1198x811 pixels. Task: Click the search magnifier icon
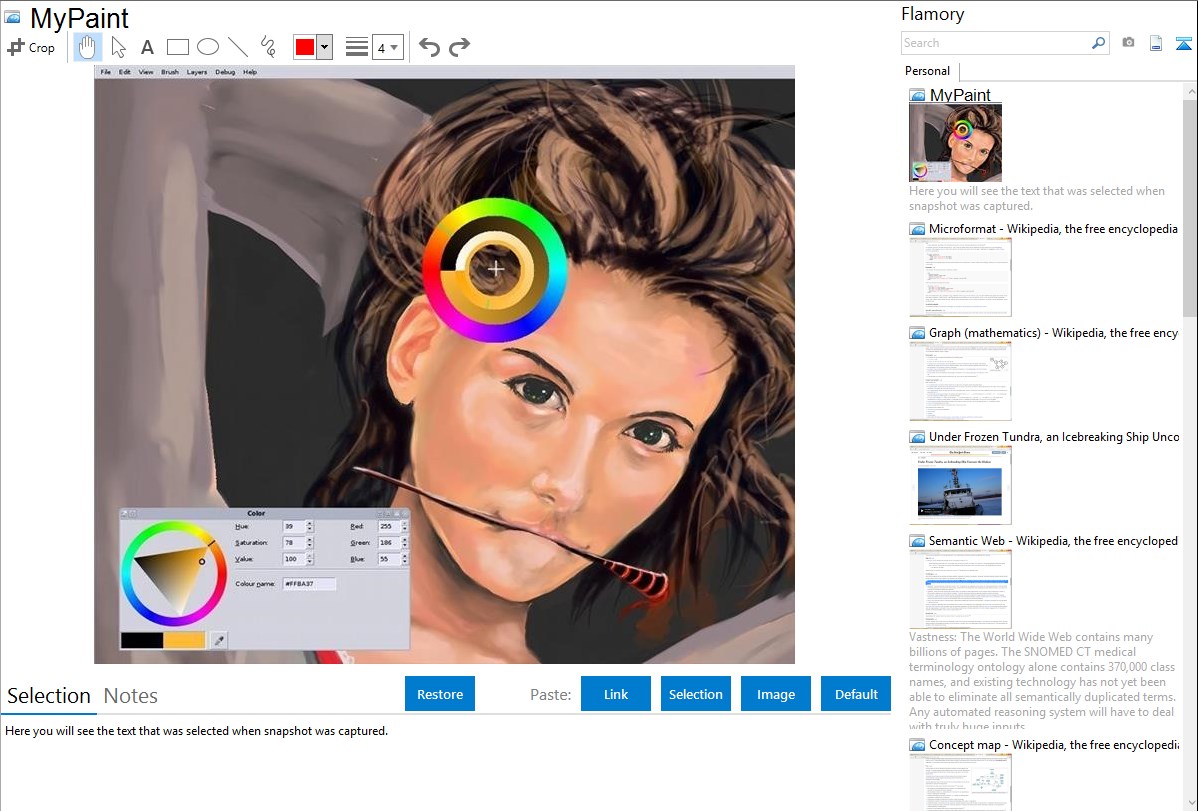tap(1098, 43)
